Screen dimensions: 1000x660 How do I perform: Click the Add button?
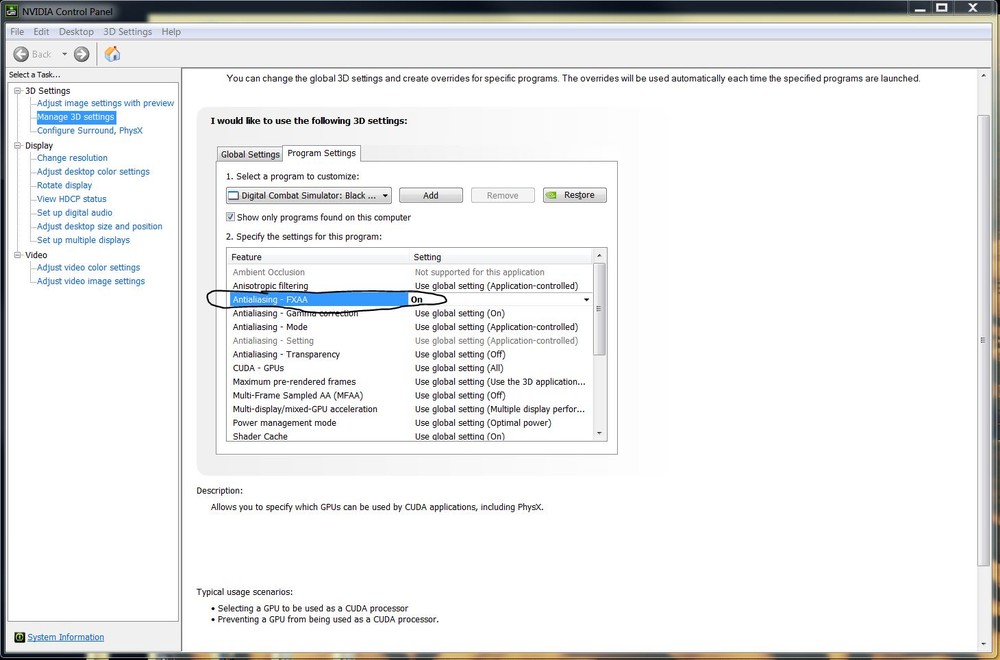[x=431, y=195]
